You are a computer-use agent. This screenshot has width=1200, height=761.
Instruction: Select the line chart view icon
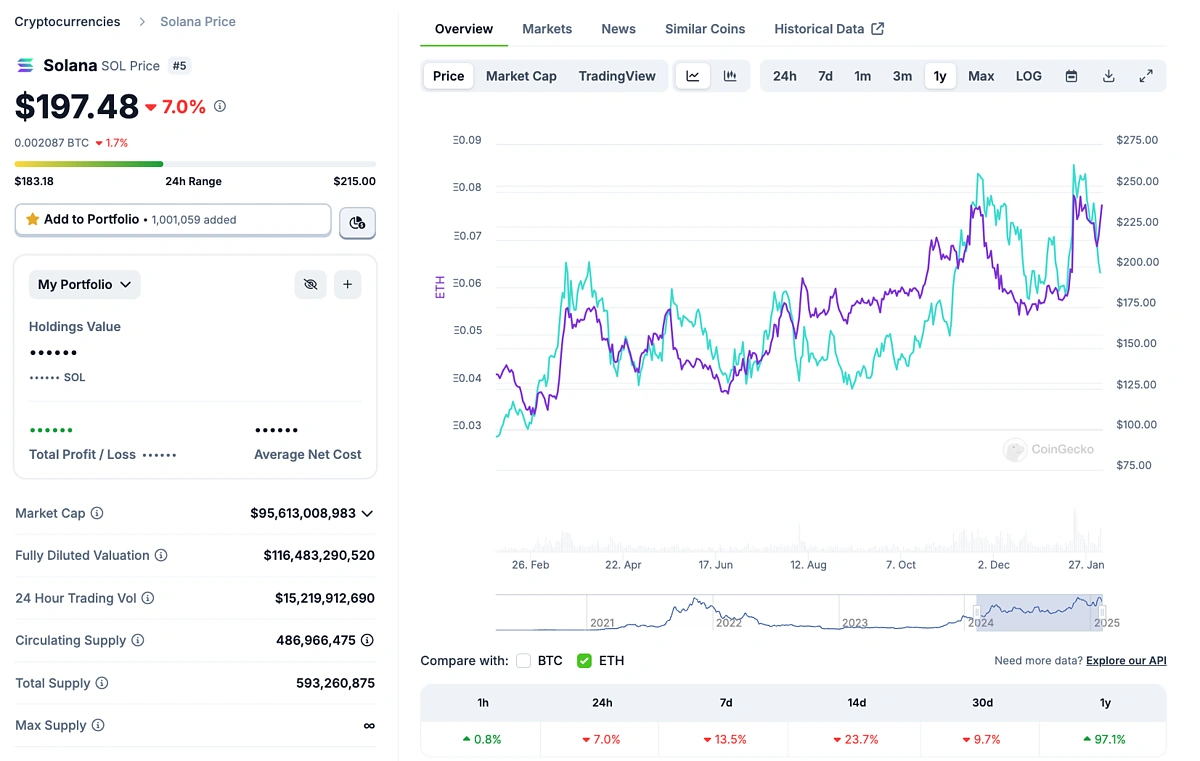(x=692, y=76)
